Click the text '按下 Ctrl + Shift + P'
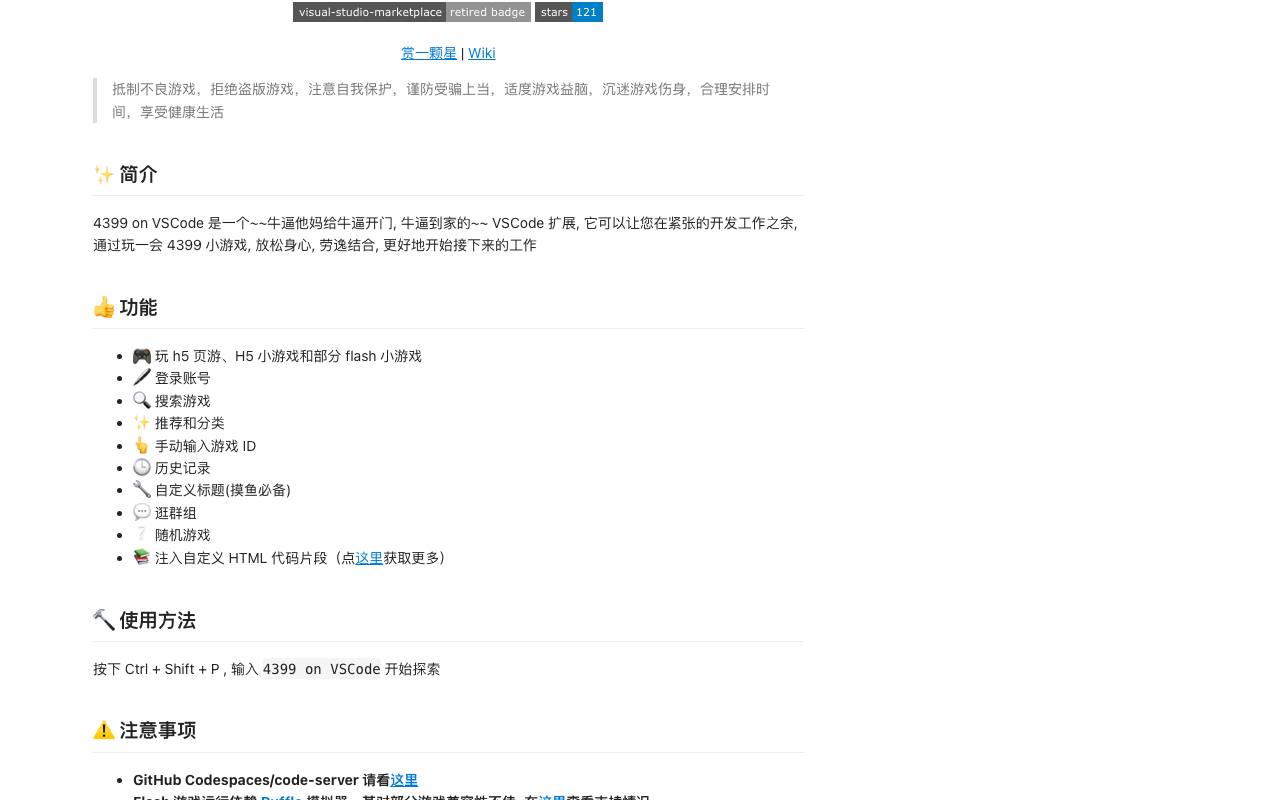Viewport: 1280px width, 800px height. click(156, 669)
